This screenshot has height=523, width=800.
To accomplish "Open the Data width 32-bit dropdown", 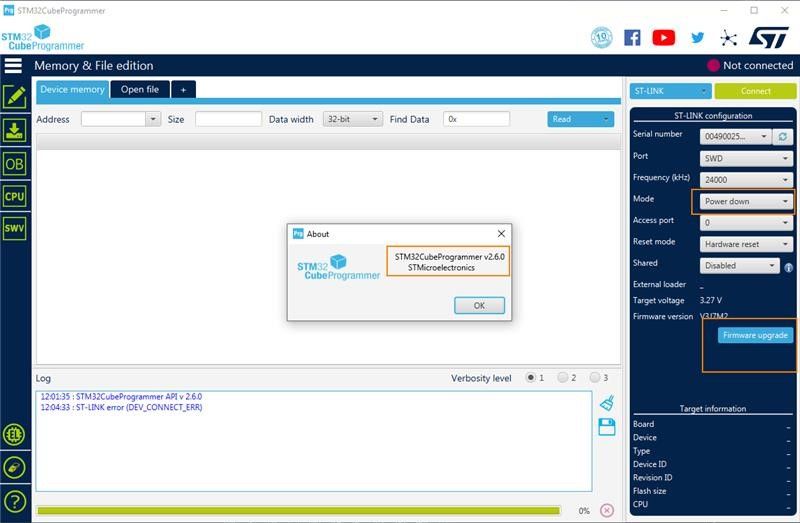I will click(x=353, y=119).
